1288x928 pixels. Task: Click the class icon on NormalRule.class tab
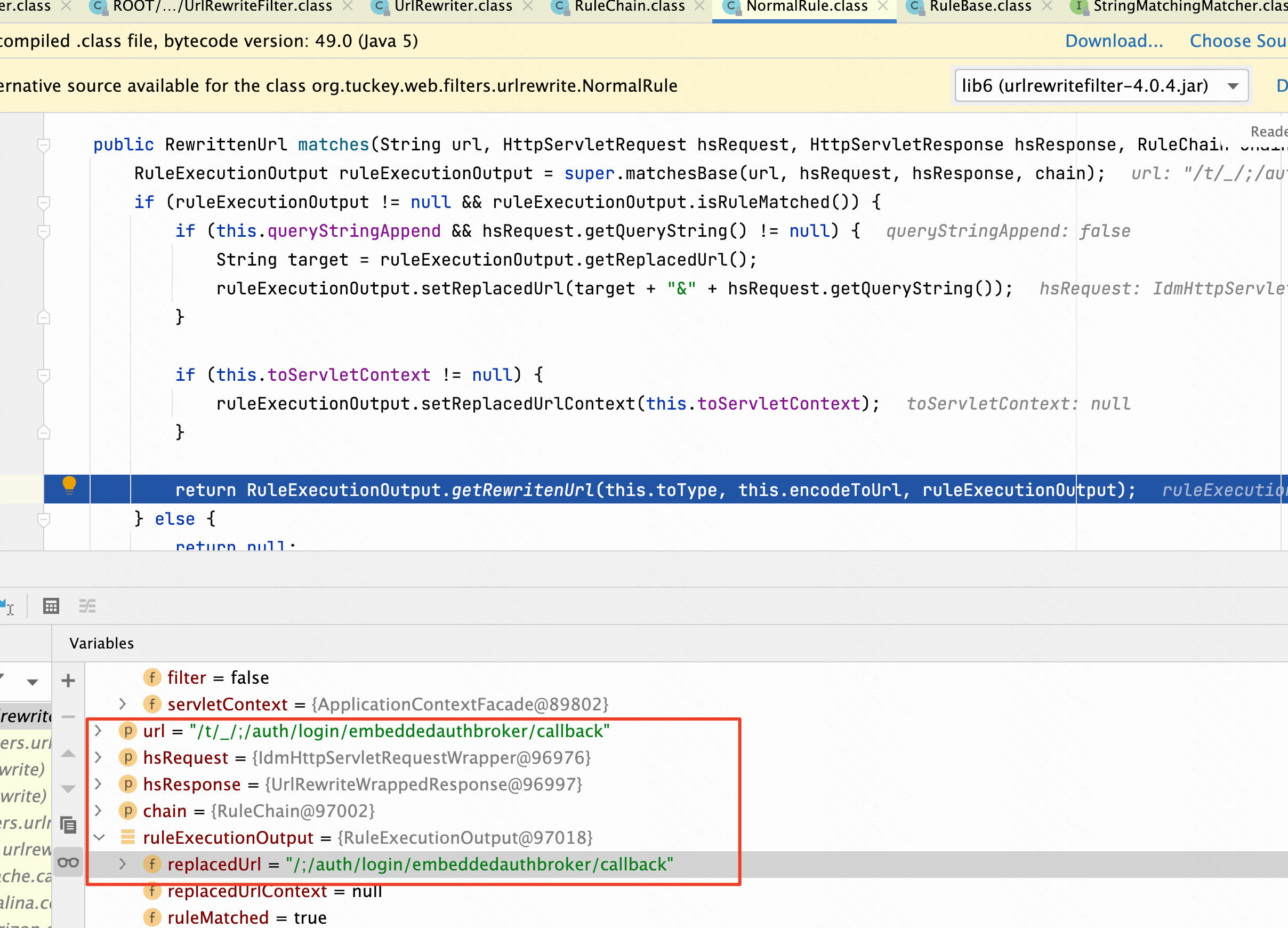731,7
